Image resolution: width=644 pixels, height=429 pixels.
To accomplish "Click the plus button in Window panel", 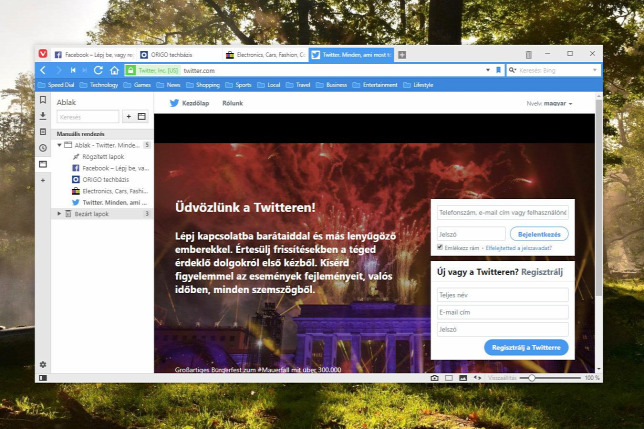I will click(129, 117).
